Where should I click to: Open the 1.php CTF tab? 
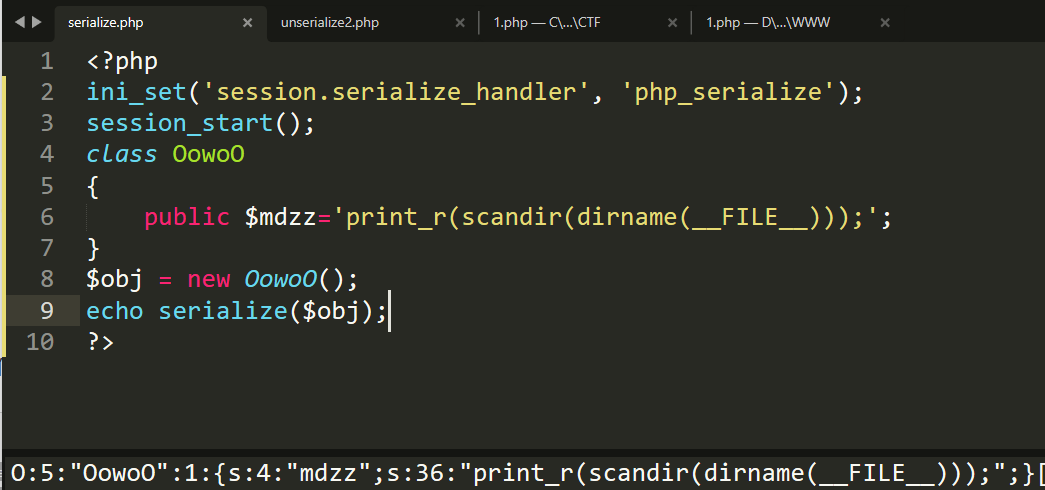pos(547,23)
